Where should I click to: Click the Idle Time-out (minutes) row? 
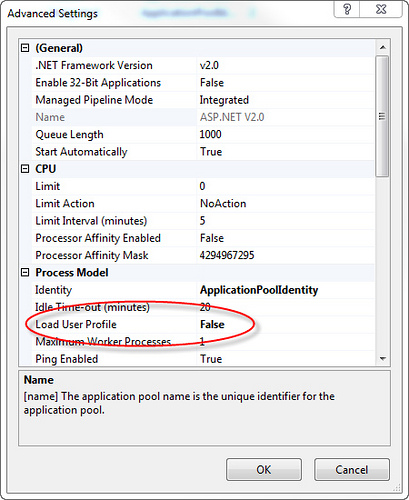click(203, 307)
